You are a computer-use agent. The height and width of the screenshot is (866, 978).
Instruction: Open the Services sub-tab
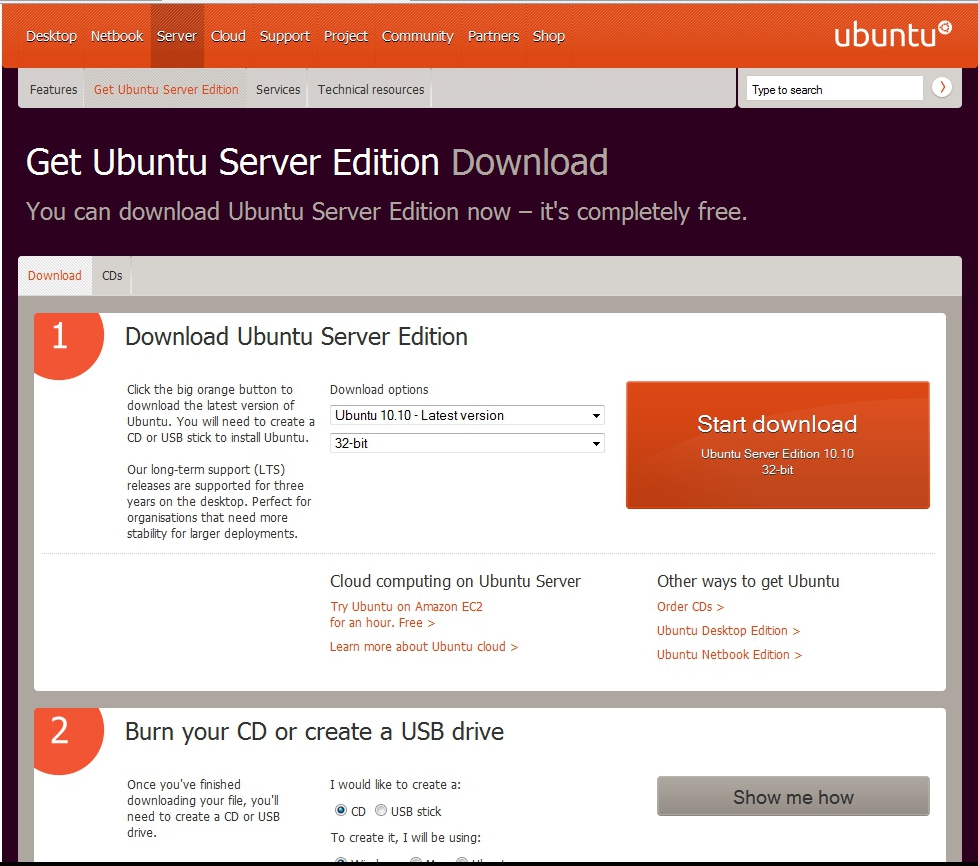coord(278,89)
